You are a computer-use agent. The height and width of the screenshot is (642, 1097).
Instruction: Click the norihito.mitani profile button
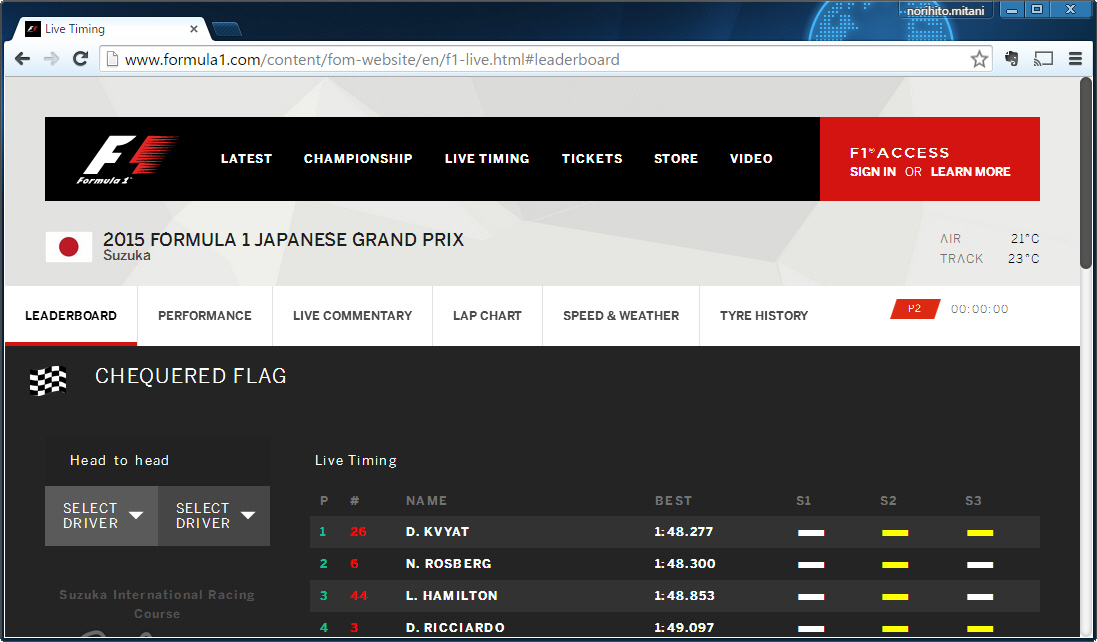coord(945,10)
